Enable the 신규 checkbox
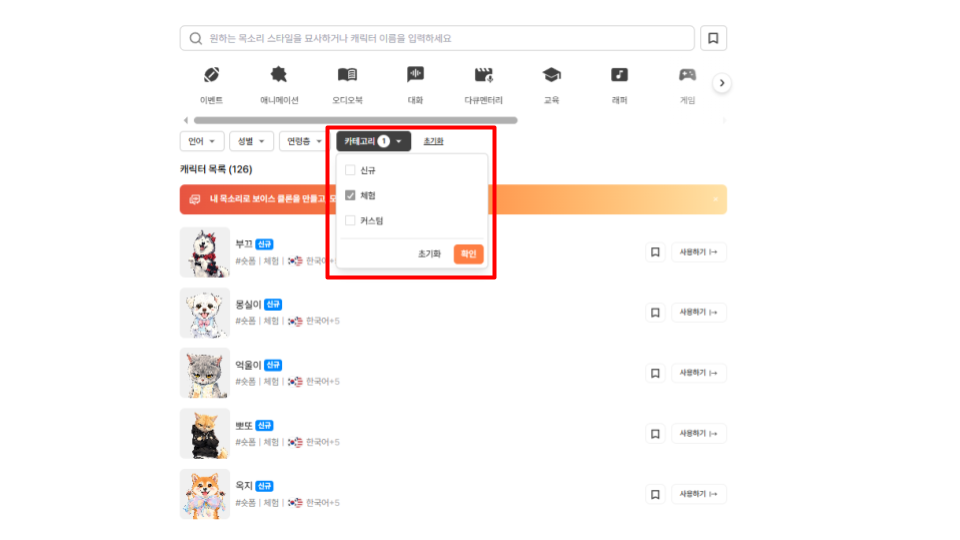The width and height of the screenshot is (960, 540). (350, 170)
